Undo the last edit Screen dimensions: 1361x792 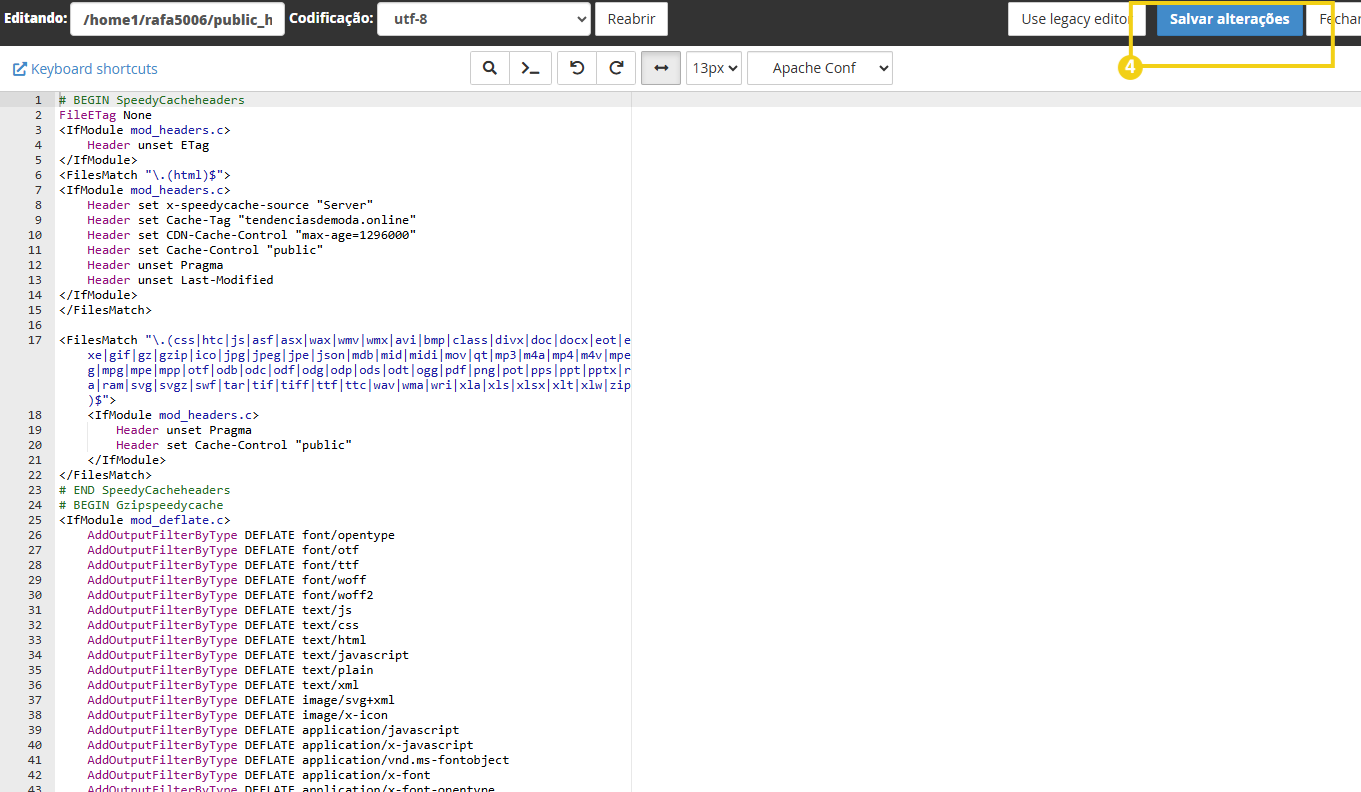coord(577,68)
